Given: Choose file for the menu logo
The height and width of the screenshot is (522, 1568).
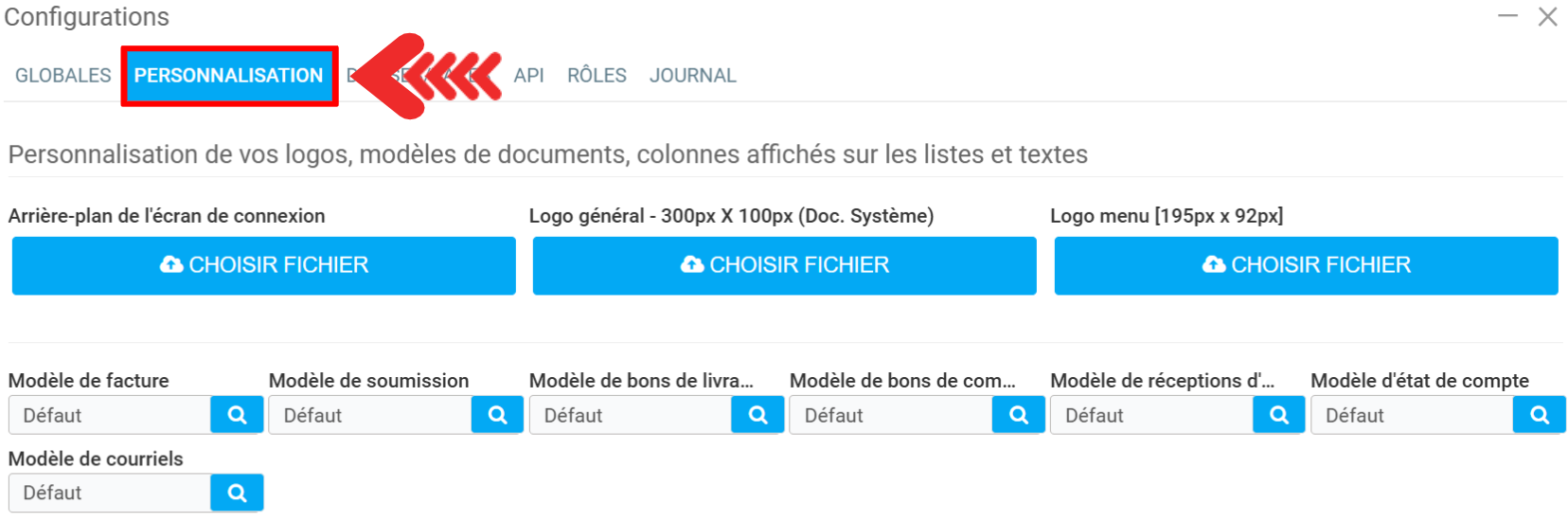Looking at the screenshot, I should [1306, 265].
